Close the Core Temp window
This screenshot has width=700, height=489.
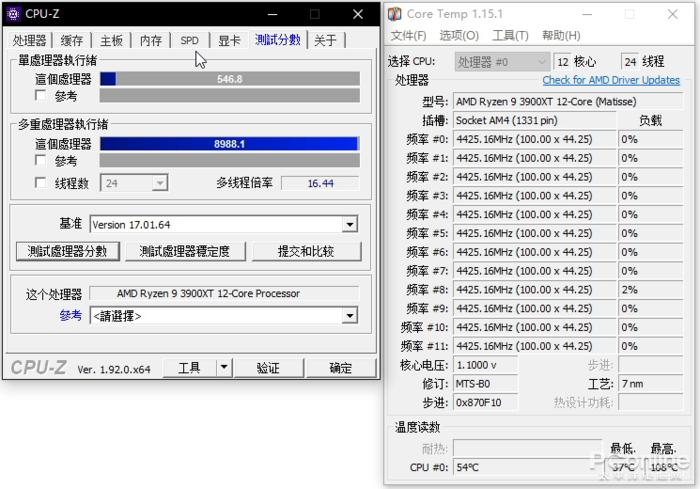click(x=672, y=14)
